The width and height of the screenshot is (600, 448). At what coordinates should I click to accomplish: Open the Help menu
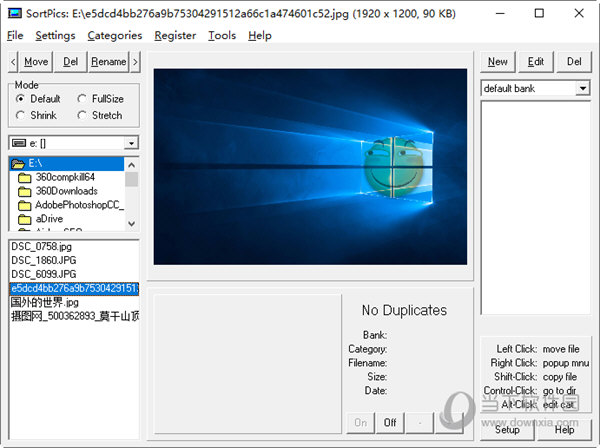point(260,35)
